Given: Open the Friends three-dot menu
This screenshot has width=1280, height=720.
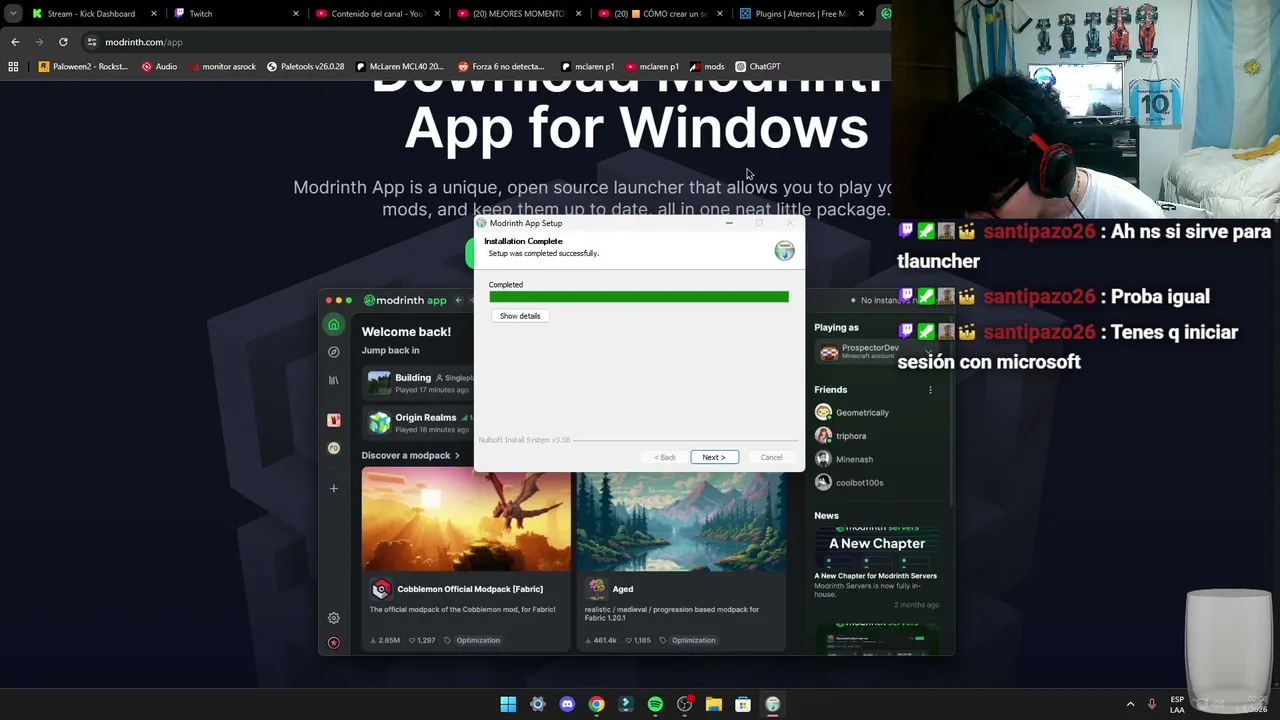Looking at the screenshot, I should click(930, 390).
